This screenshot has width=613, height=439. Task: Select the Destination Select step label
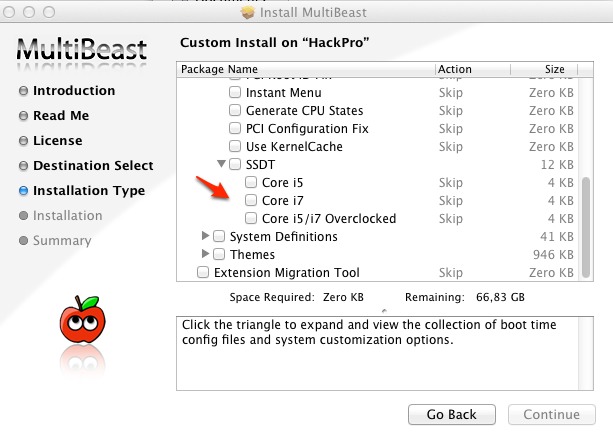click(93, 166)
